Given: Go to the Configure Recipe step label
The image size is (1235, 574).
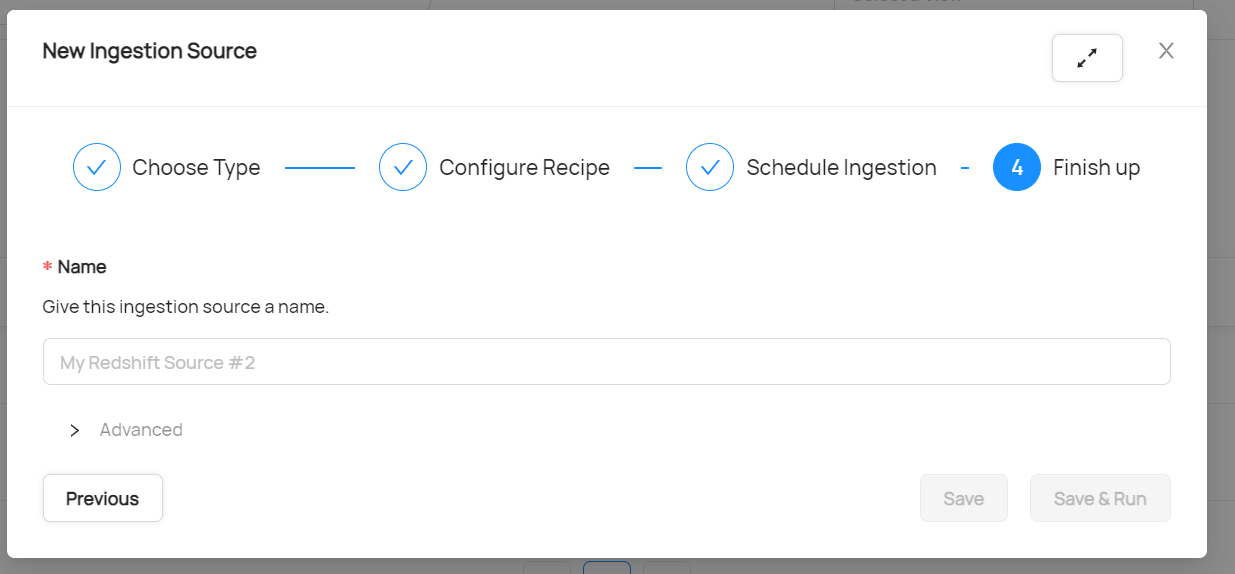Looking at the screenshot, I should tap(524, 168).
